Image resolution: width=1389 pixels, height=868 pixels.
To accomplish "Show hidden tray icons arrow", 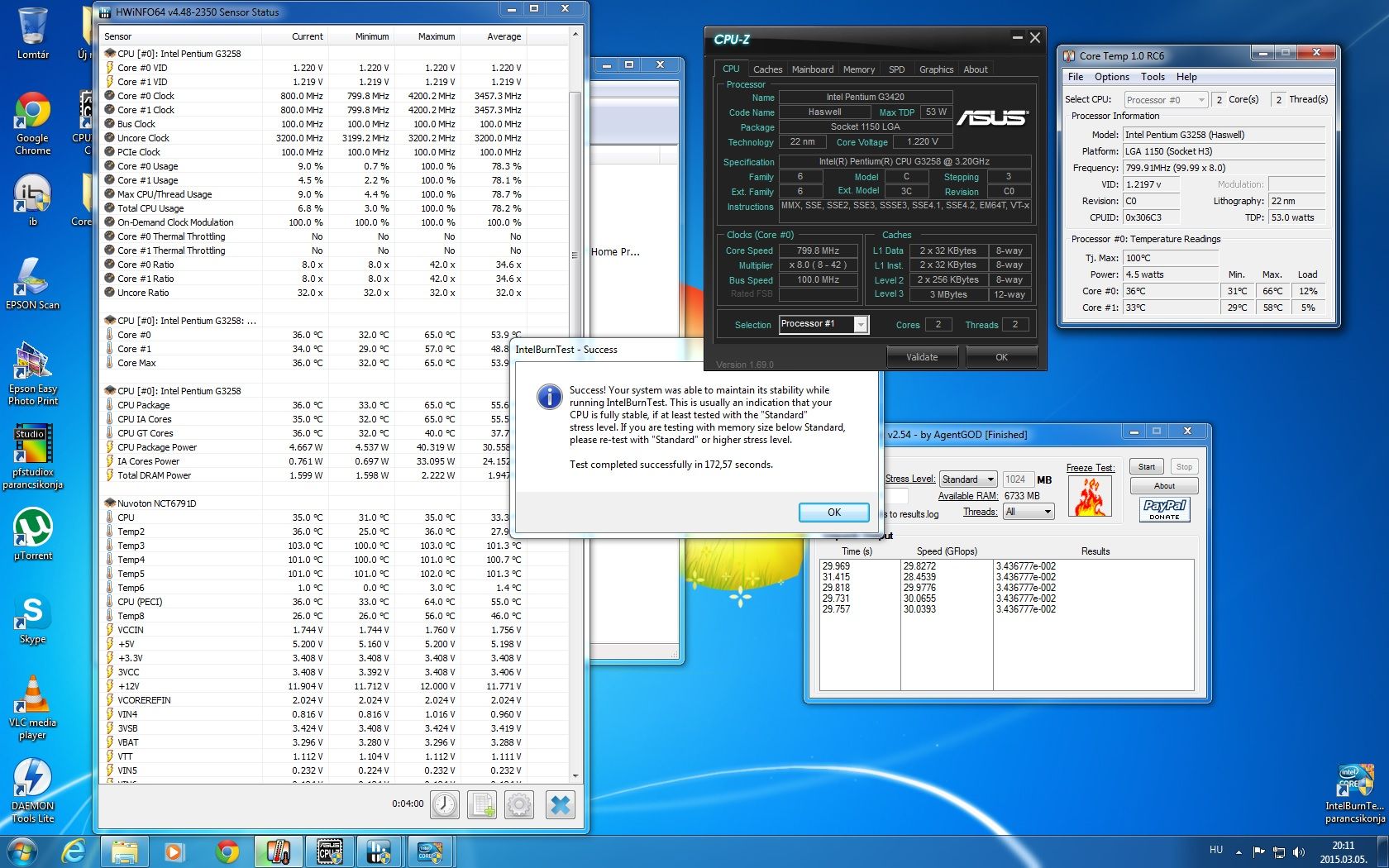I will (x=1239, y=851).
